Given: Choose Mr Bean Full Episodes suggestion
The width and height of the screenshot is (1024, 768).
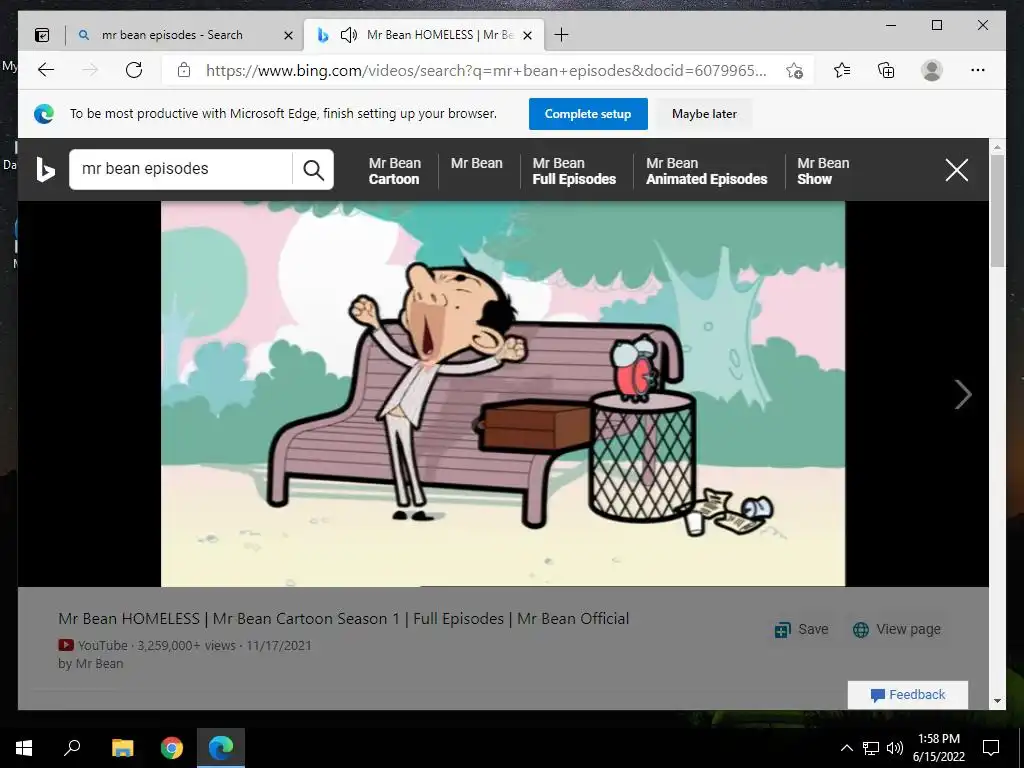Looking at the screenshot, I should point(574,171).
